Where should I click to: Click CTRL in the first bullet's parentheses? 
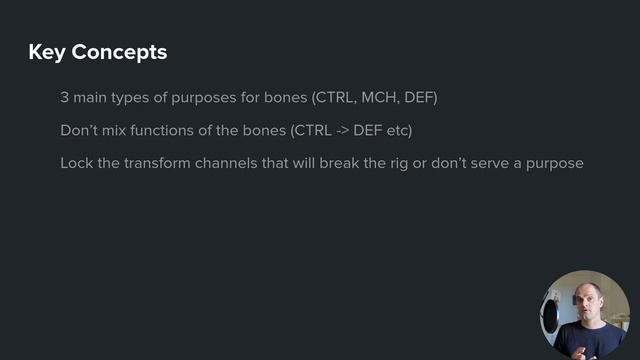[x=334, y=98]
